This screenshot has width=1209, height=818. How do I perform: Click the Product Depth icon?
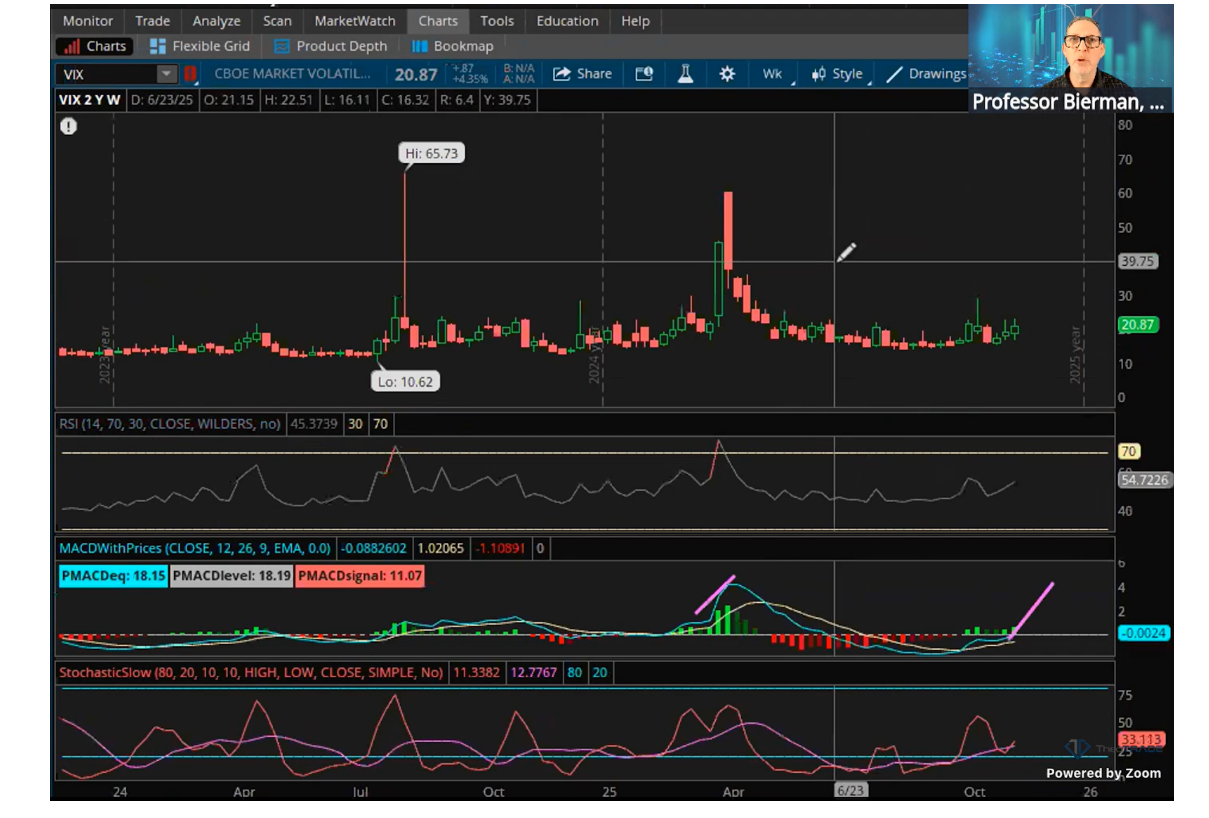(282, 46)
